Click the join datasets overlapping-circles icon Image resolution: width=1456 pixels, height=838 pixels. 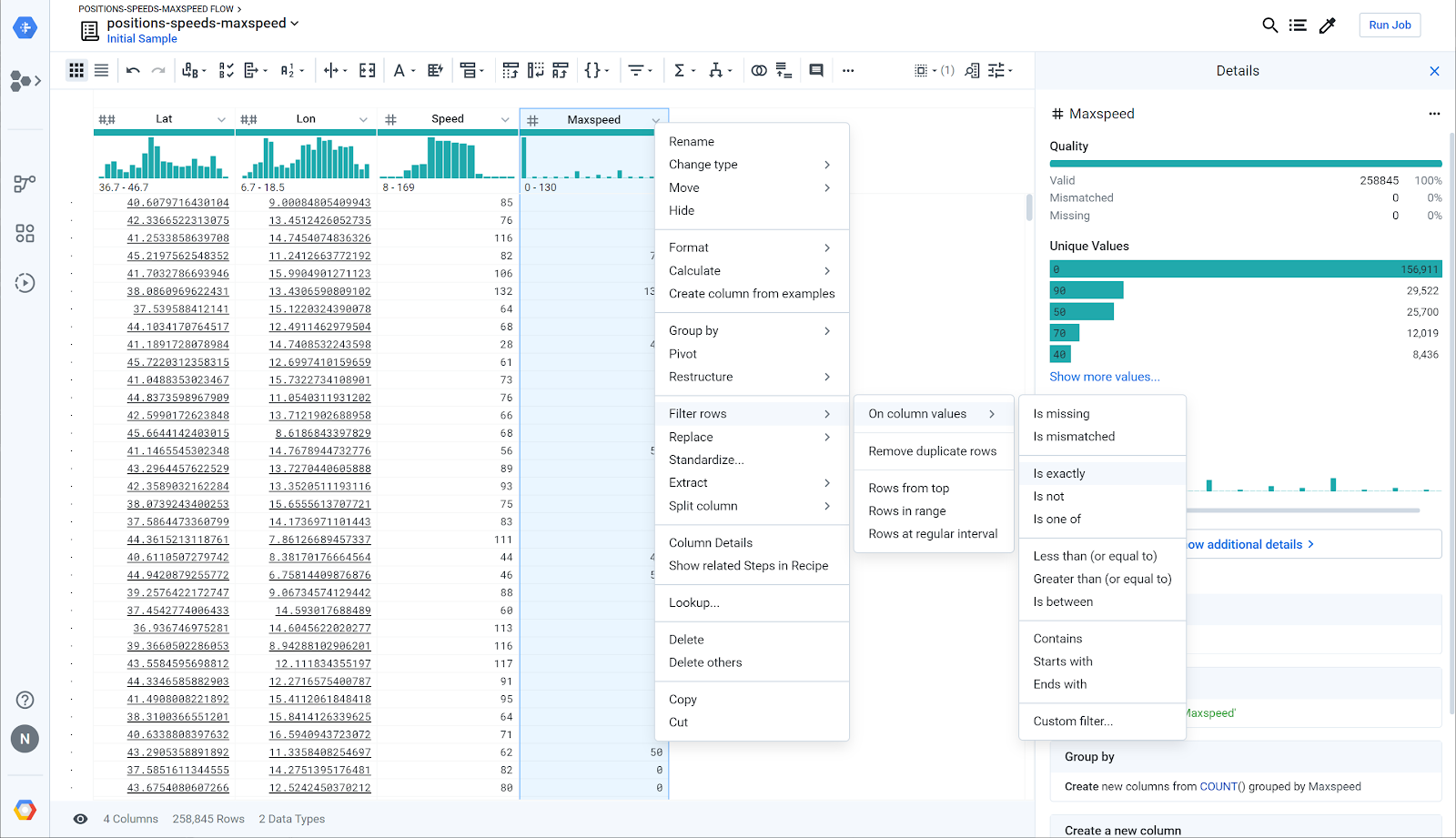pyautogui.click(x=758, y=70)
